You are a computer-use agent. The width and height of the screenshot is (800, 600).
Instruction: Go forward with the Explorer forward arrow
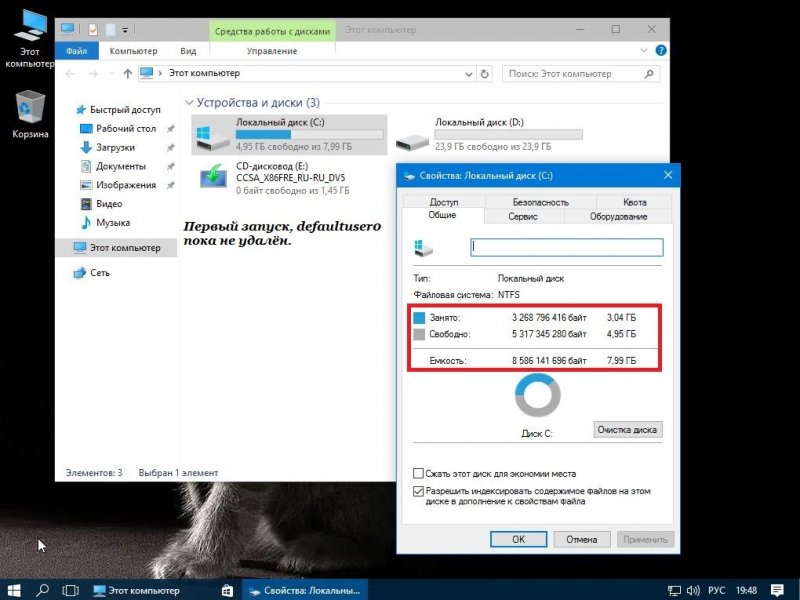point(93,73)
